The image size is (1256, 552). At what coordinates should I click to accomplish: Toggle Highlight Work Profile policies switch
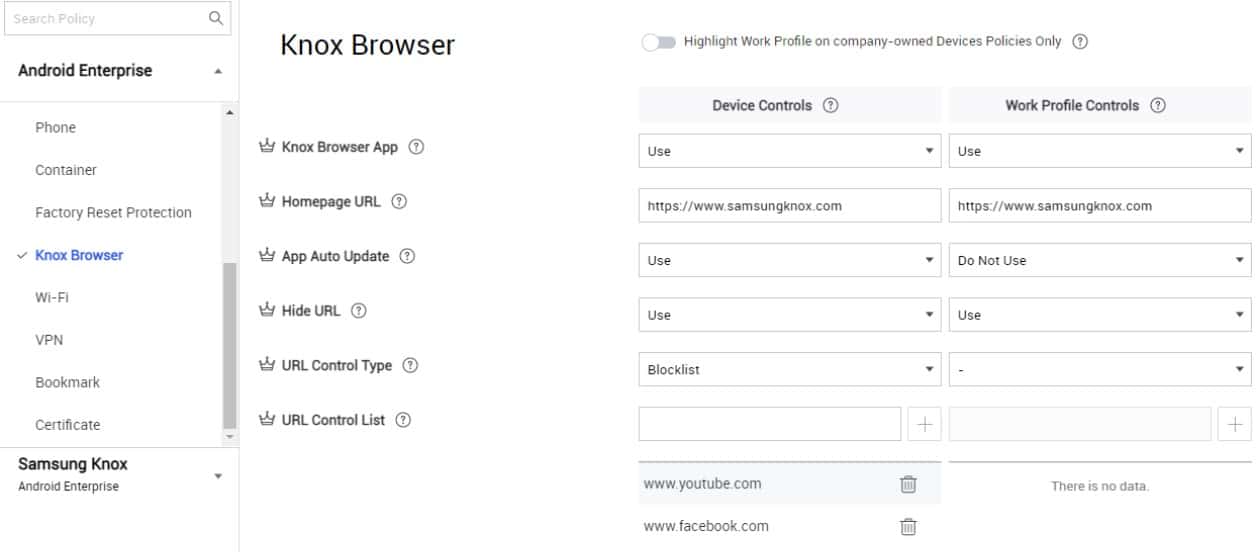pyautogui.click(x=658, y=42)
